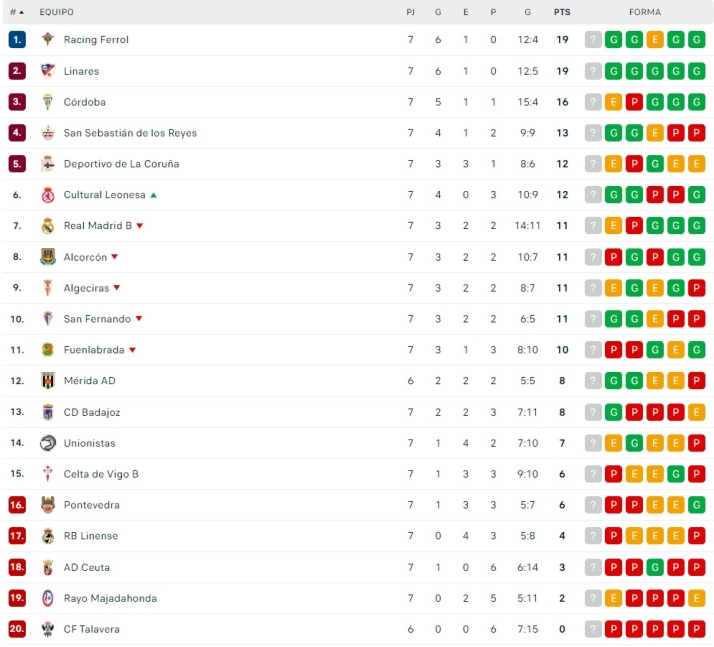Click the position 20 red rank badge

17,629
